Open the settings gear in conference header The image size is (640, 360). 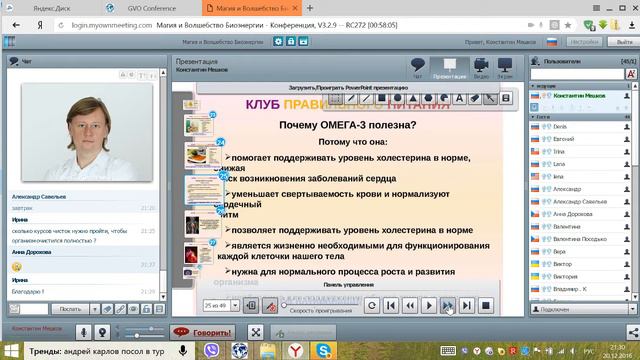tap(278, 41)
